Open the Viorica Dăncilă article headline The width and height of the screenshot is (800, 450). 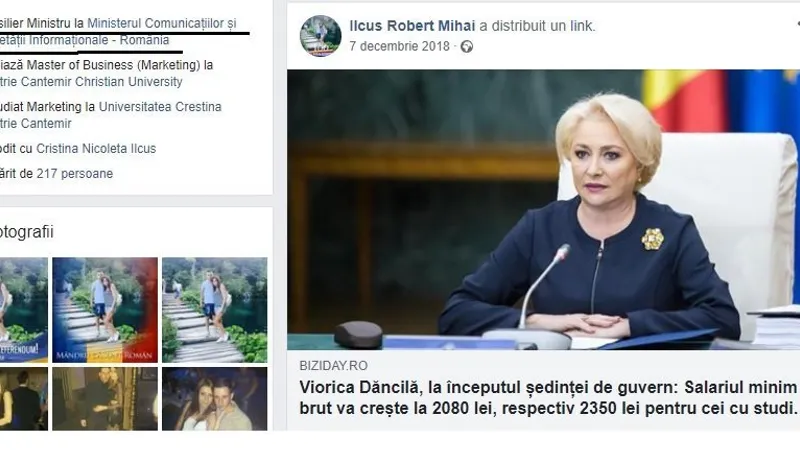548,398
